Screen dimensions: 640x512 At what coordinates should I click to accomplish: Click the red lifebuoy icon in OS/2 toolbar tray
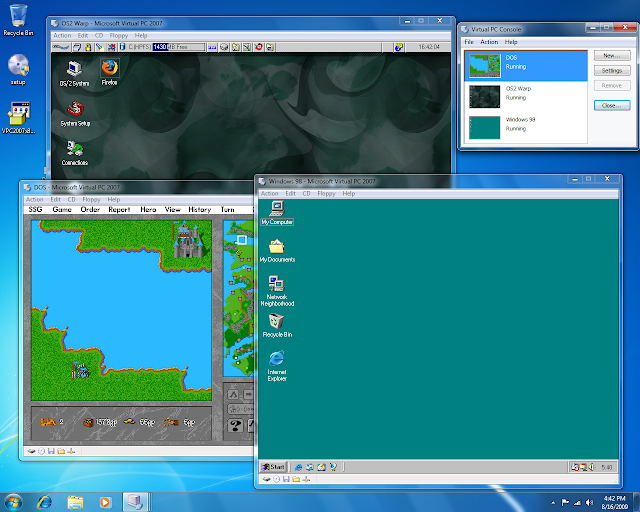click(x=258, y=47)
